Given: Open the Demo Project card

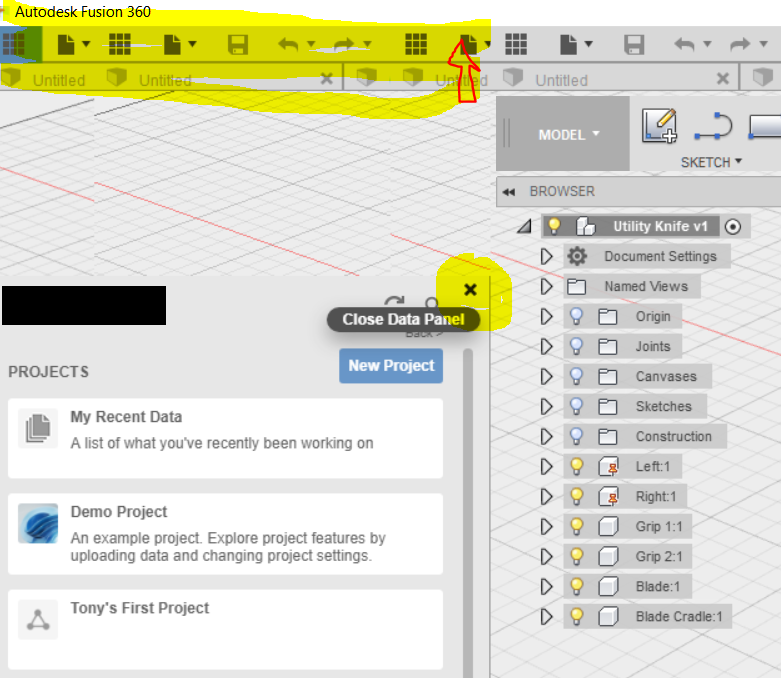Looking at the screenshot, I should point(225,534).
